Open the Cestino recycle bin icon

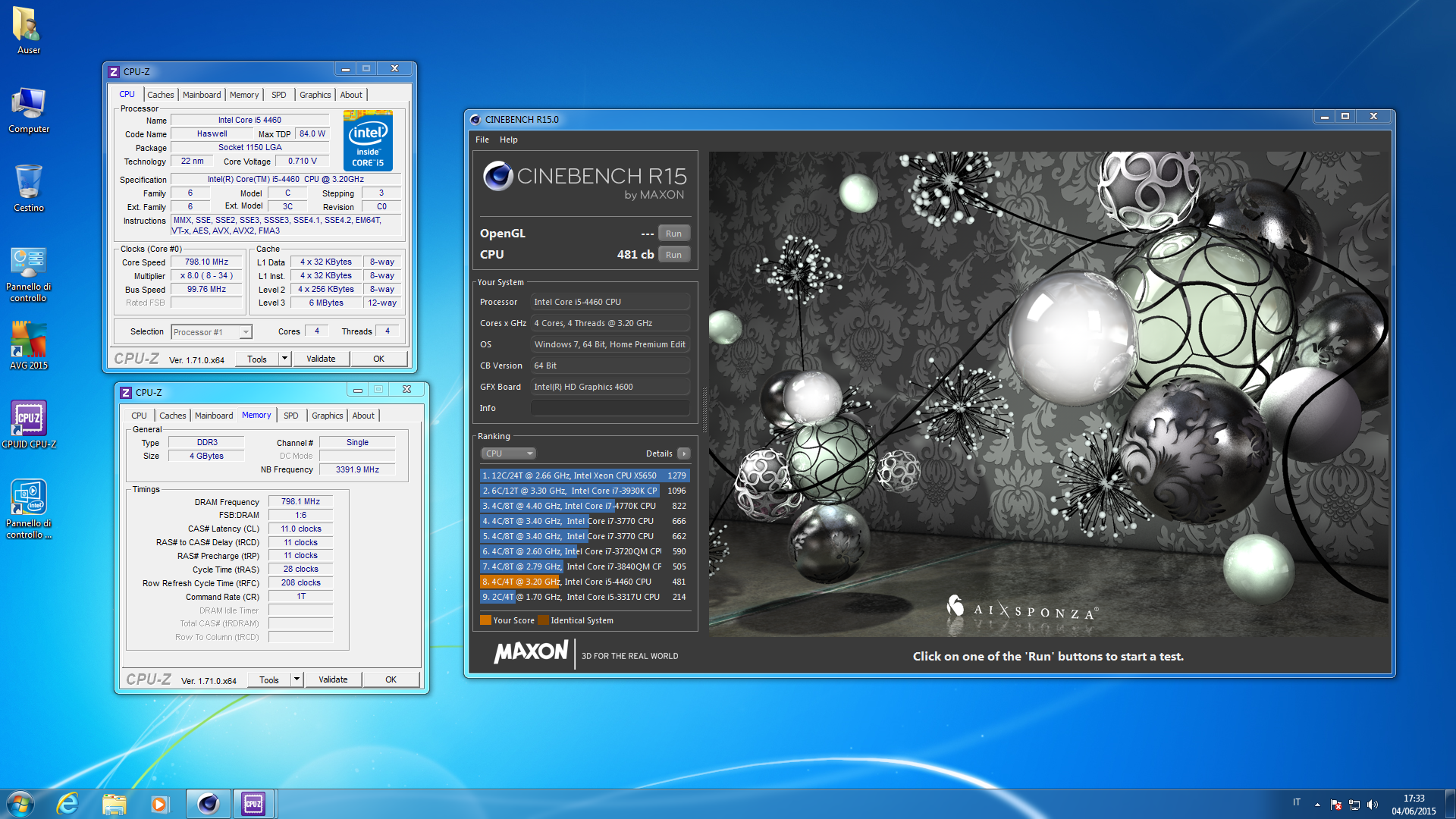28,188
